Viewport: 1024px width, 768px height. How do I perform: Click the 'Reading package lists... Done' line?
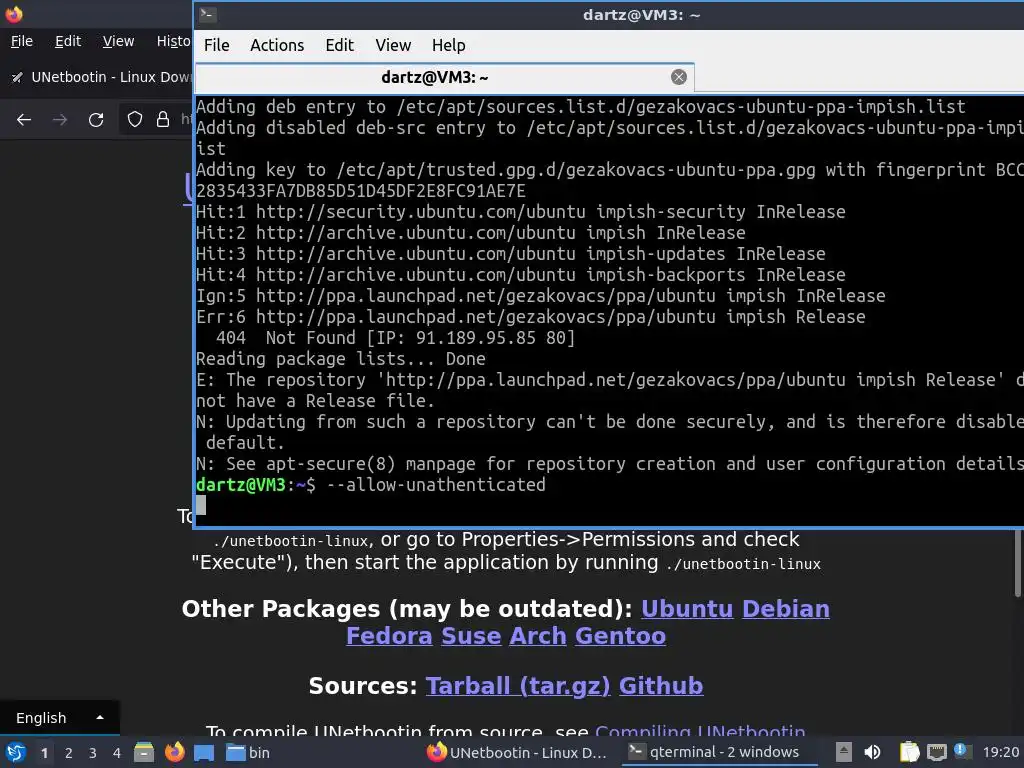(x=340, y=359)
